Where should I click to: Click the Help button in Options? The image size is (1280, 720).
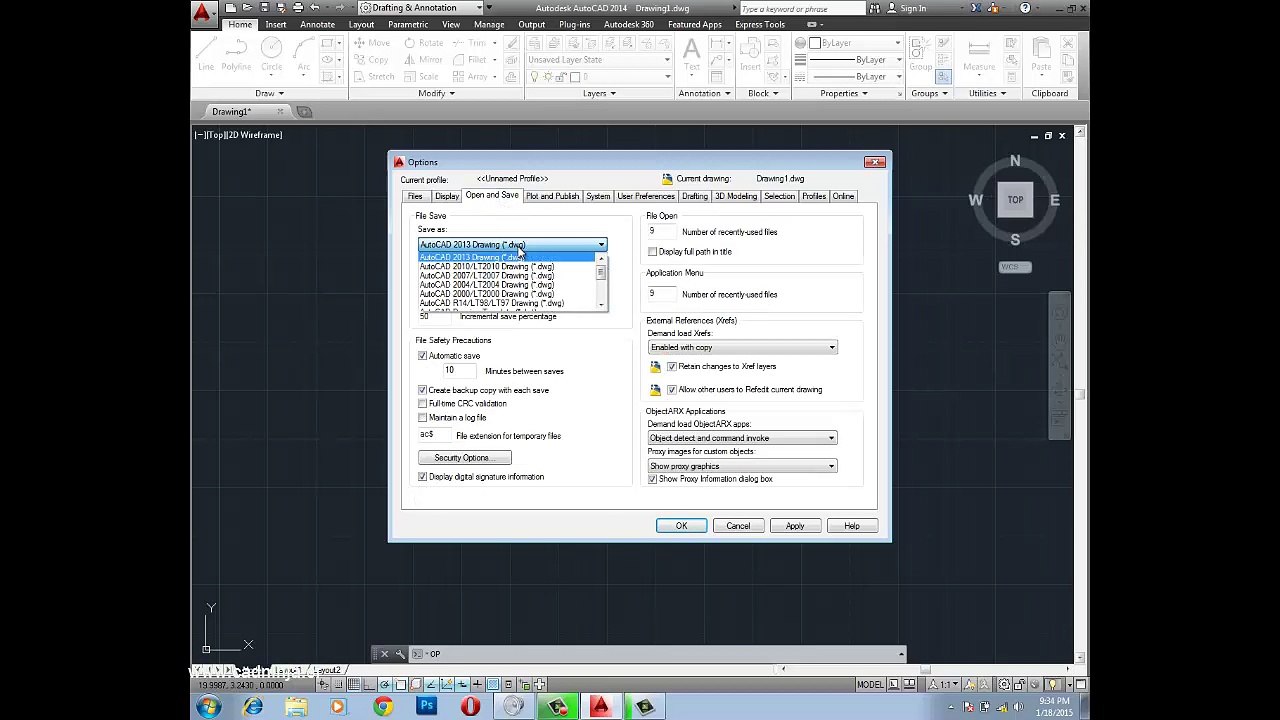[x=852, y=526]
